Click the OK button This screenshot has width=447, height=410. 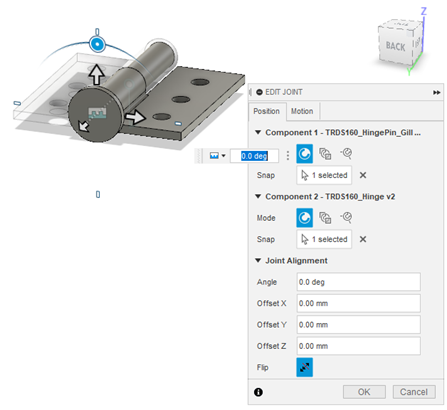pyautogui.click(x=364, y=392)
